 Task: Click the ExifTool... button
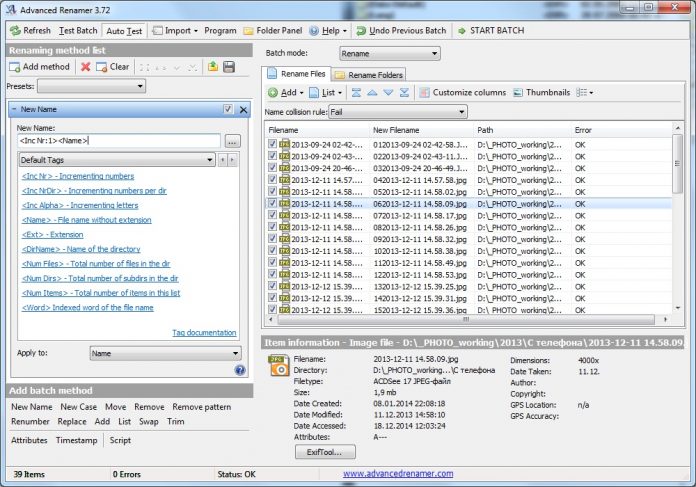click(x=325, y=453)
